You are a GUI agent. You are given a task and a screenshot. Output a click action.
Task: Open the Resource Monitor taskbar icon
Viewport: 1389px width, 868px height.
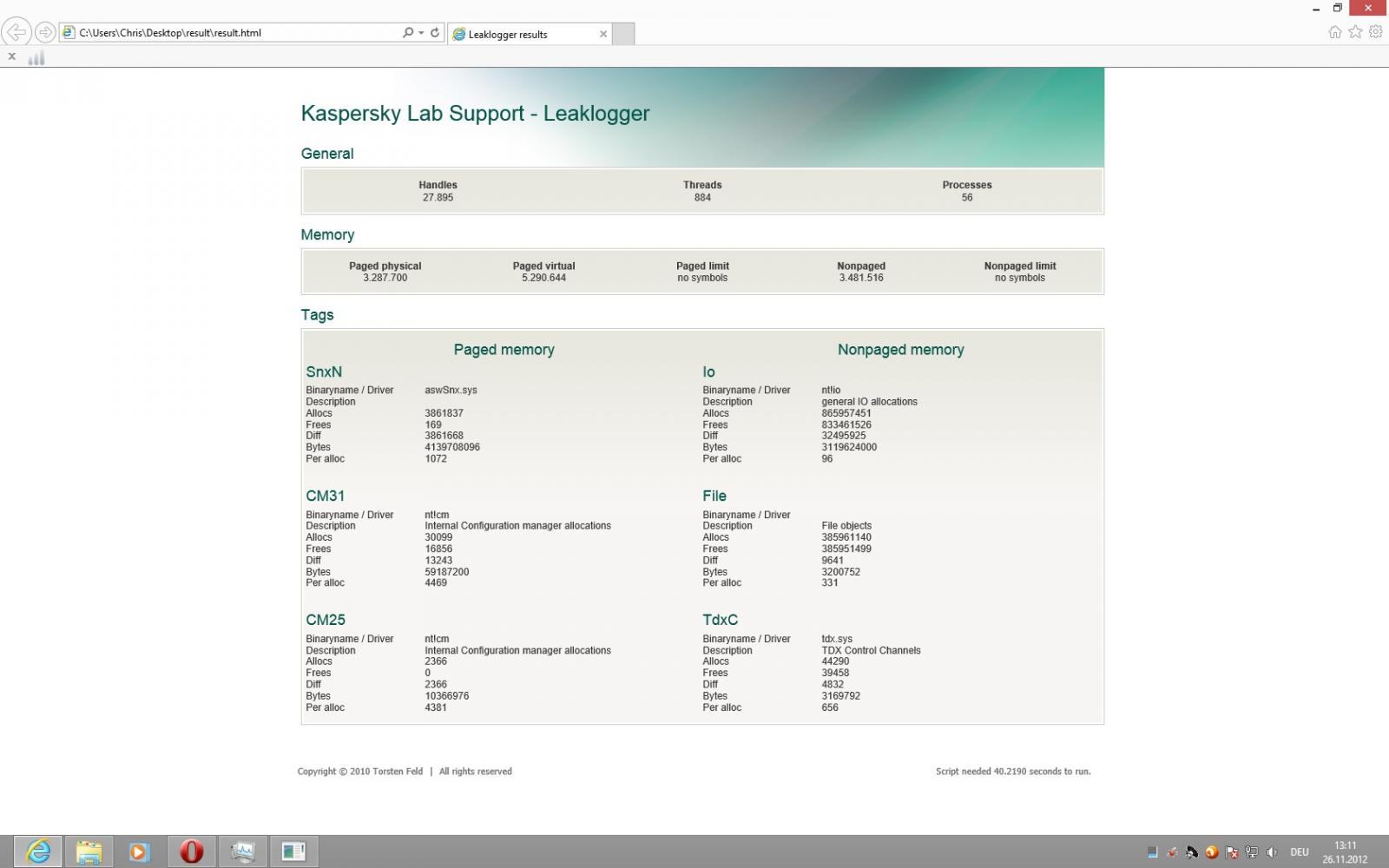[x=242, y=852]
